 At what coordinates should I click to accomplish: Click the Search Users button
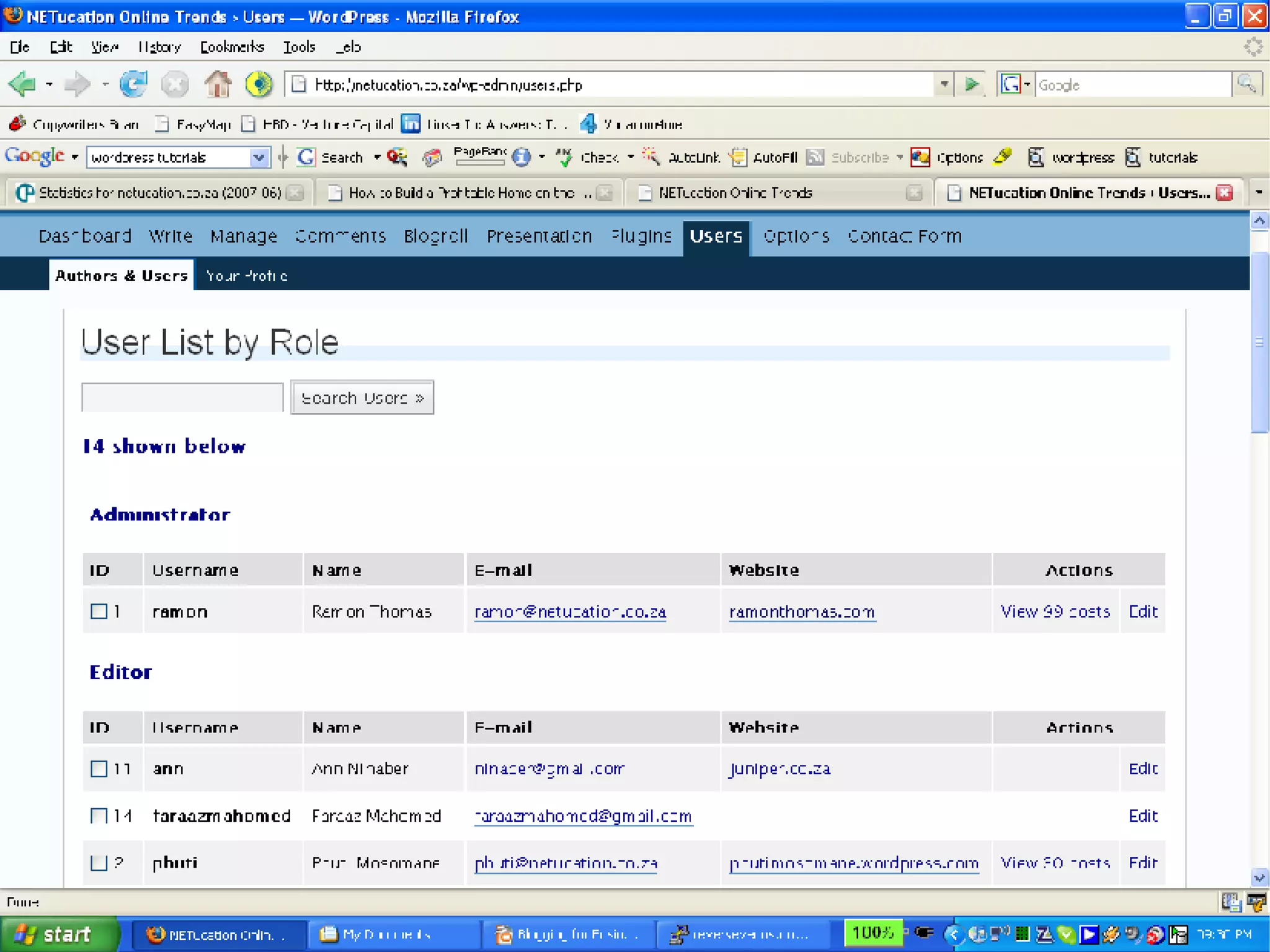[x=362, y=398]
